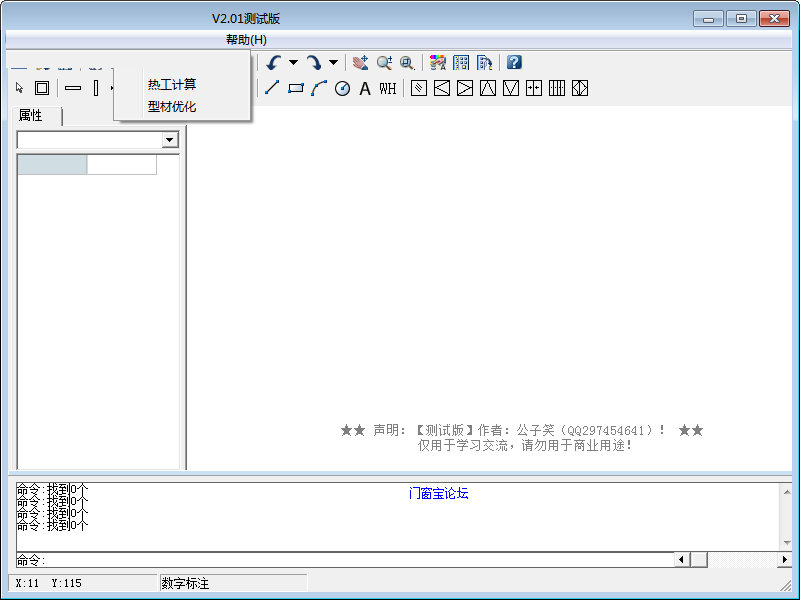The width and height of the screenshot is (800, 600).
Task: Click the last 命令:找到0个 log line
Action: point(52,525)
